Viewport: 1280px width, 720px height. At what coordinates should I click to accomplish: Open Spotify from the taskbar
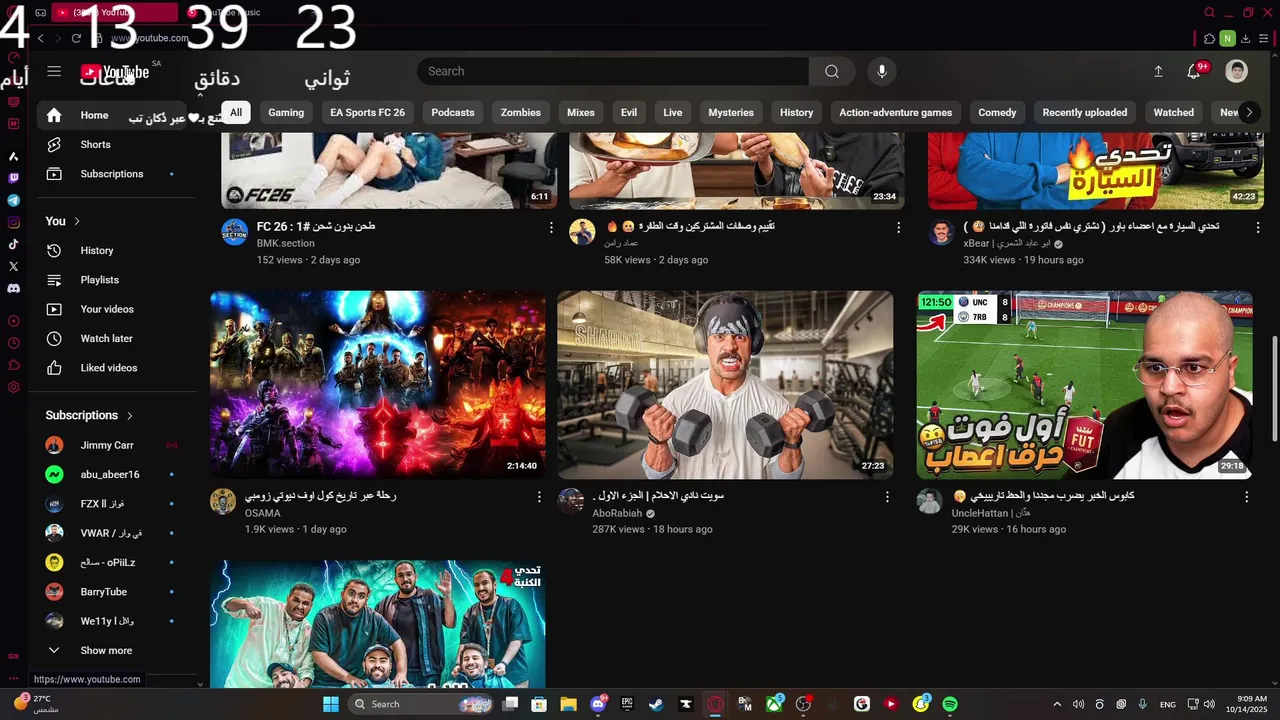click(950, 704)
